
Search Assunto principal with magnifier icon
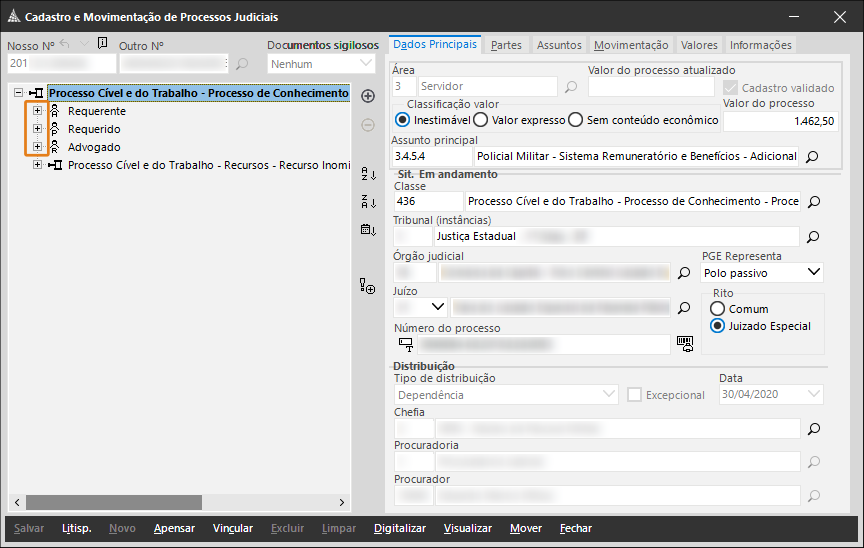pos(813,157)
